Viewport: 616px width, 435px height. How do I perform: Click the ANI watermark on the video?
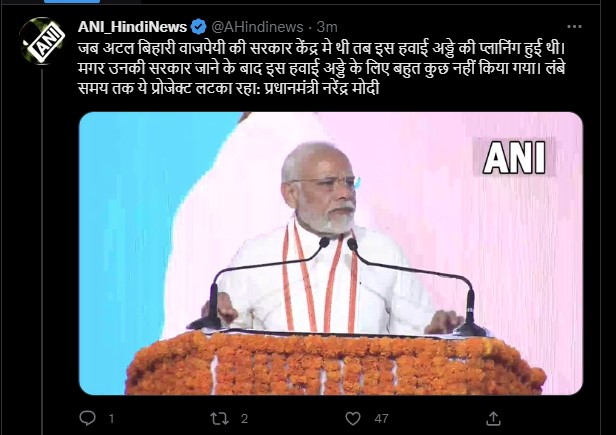pyautogui.click(x=514, y=157)
